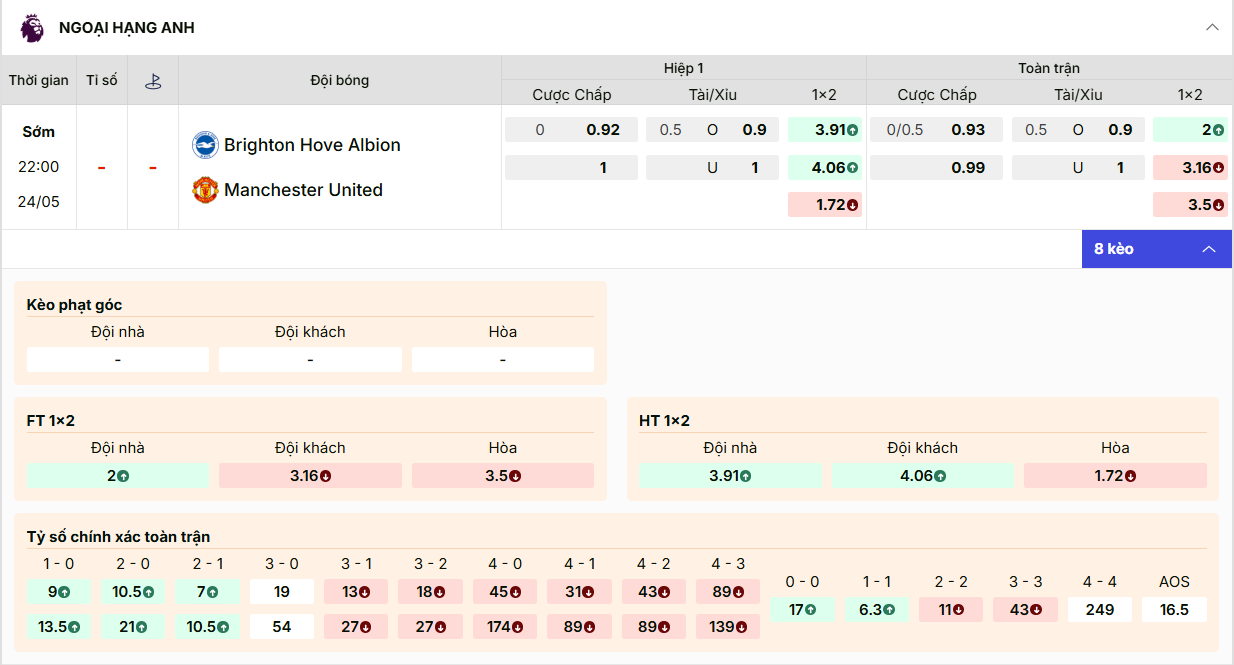Screen dimensions: 1234x665
Task: Click 3.91 in the top table Hiệp 1 1×2 column
Action: click(825, 130)
